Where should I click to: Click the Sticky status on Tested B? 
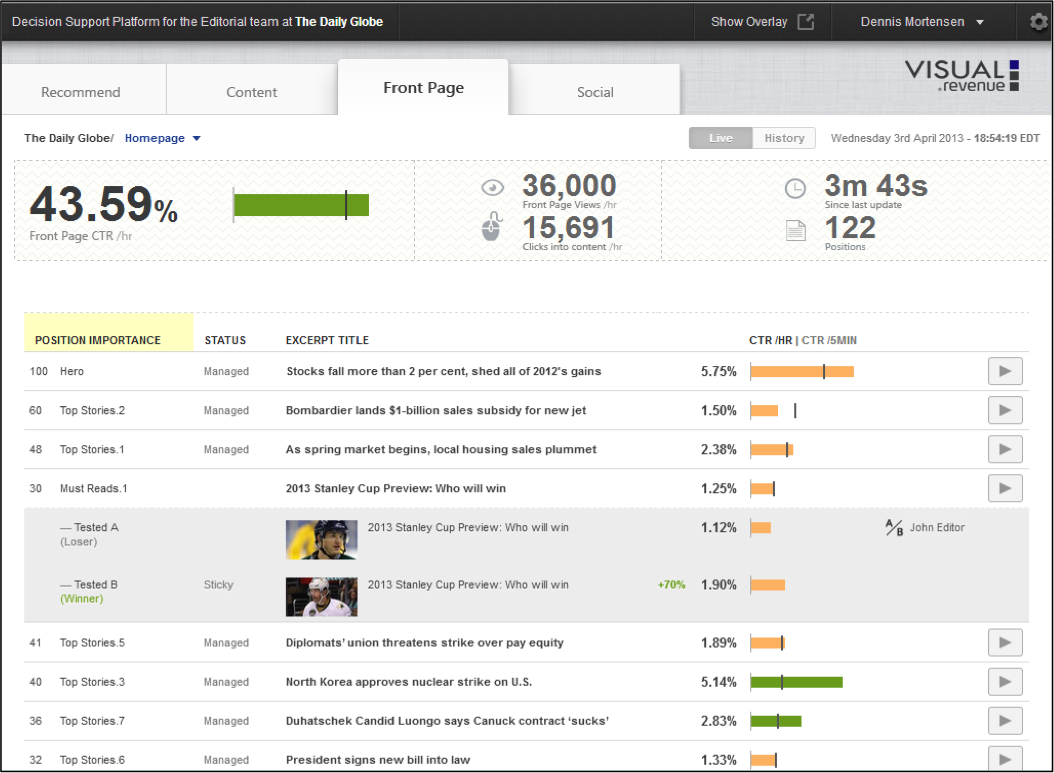coord(218,585)
